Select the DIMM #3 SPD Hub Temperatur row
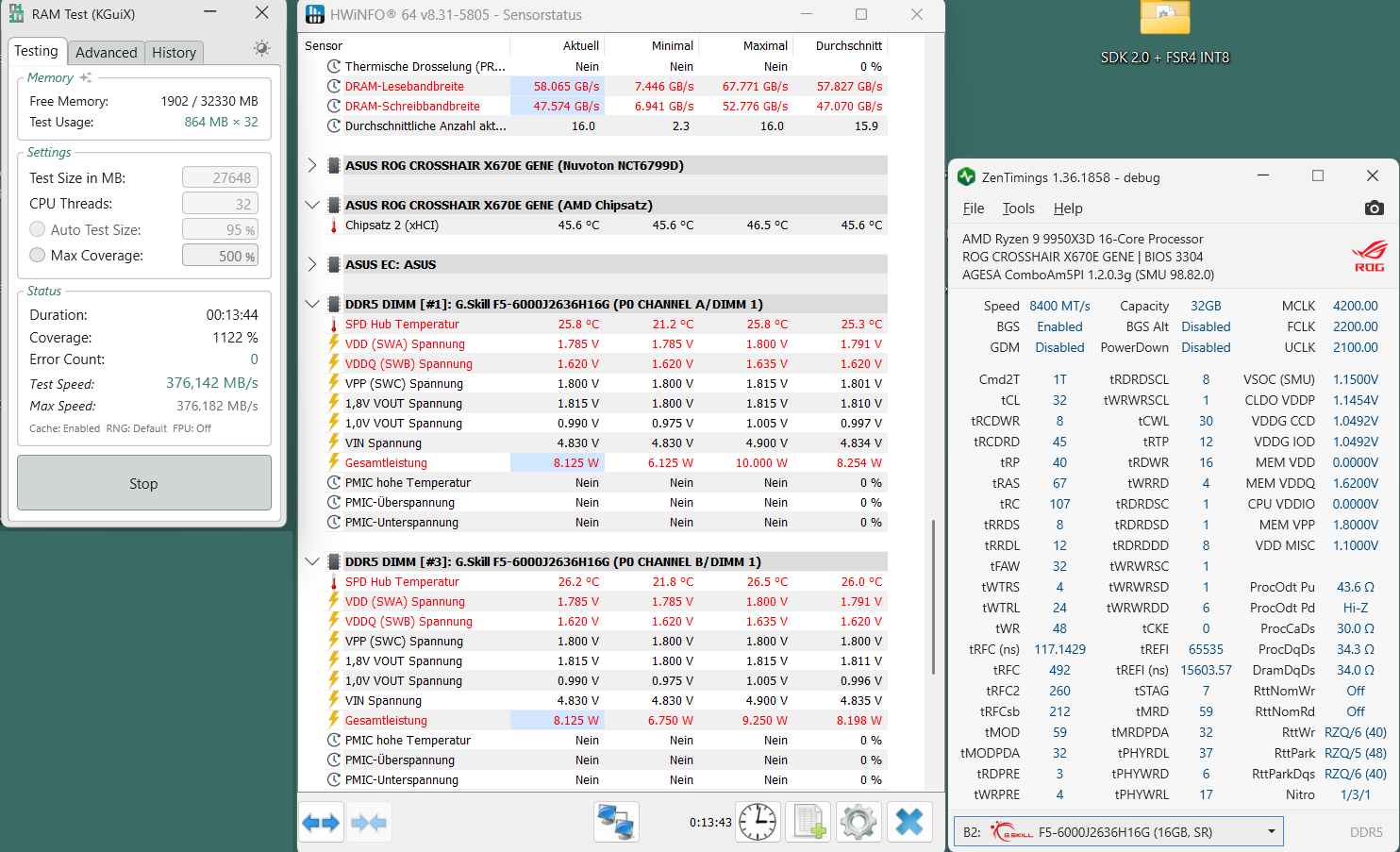This screenshot has width=1400, height=852. click(x=607, y=581)
